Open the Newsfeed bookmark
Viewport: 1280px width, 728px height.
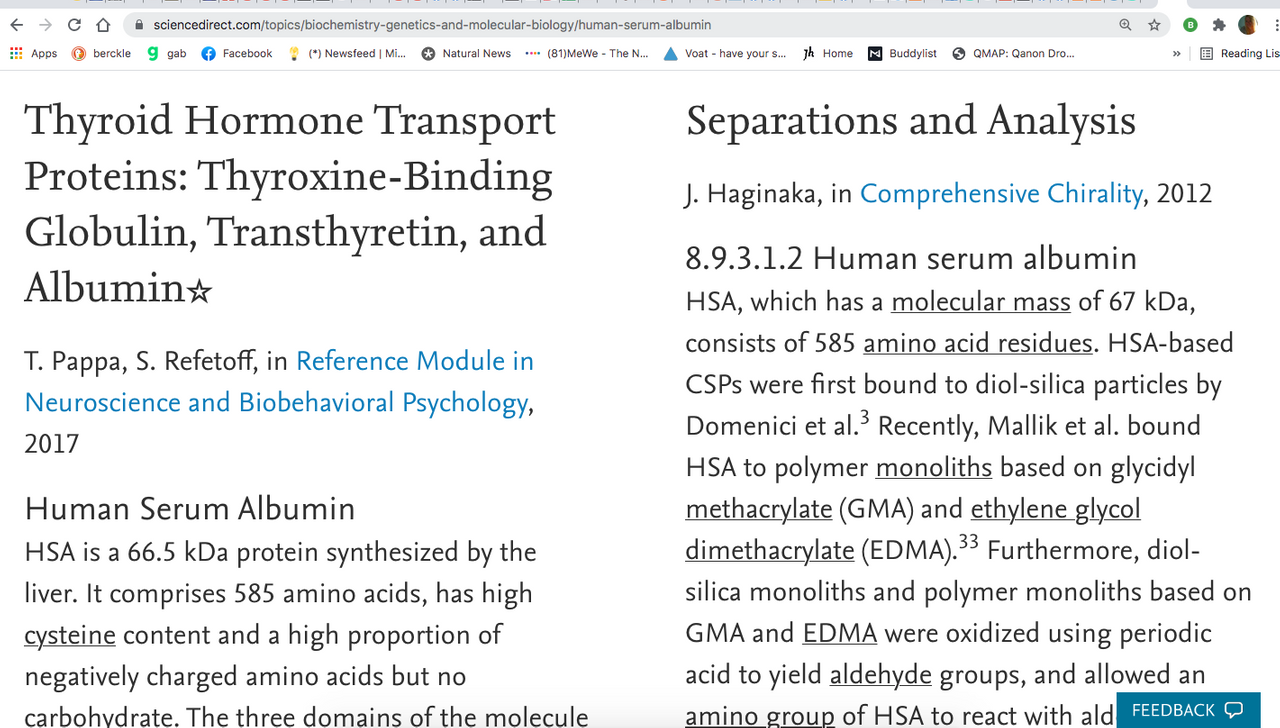tap(346, 53)
